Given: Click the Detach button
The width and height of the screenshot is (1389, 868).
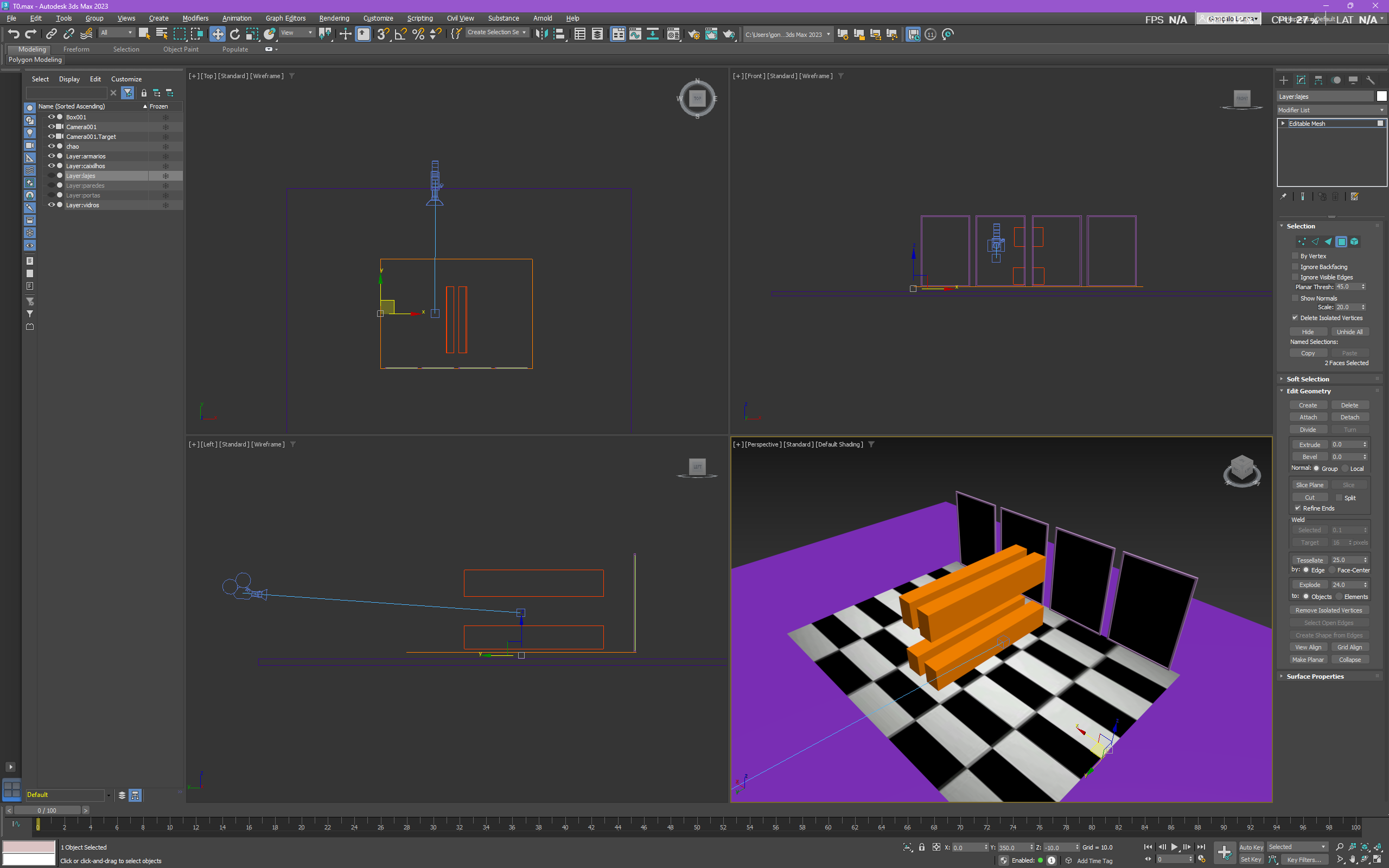Looking at the screenshot, I should [1349, 417].
